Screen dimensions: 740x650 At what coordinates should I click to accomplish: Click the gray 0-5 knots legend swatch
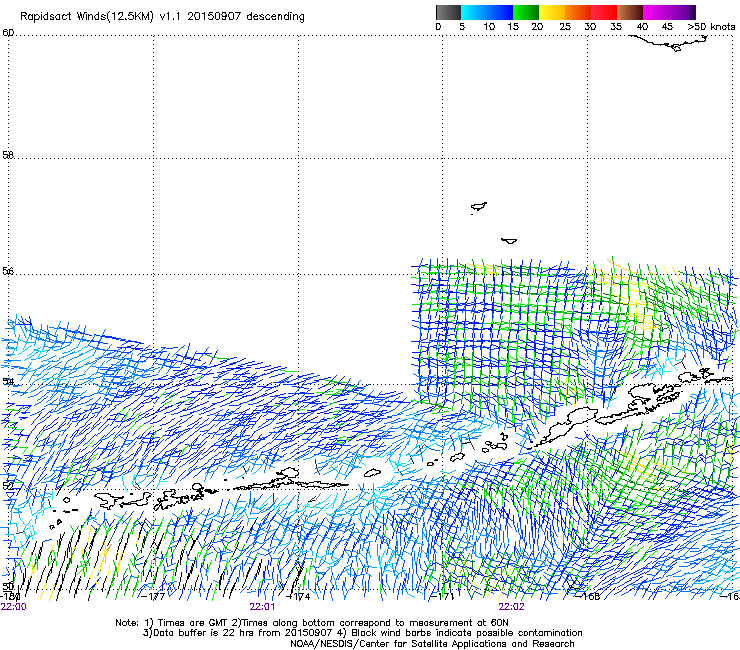point(448,12)
